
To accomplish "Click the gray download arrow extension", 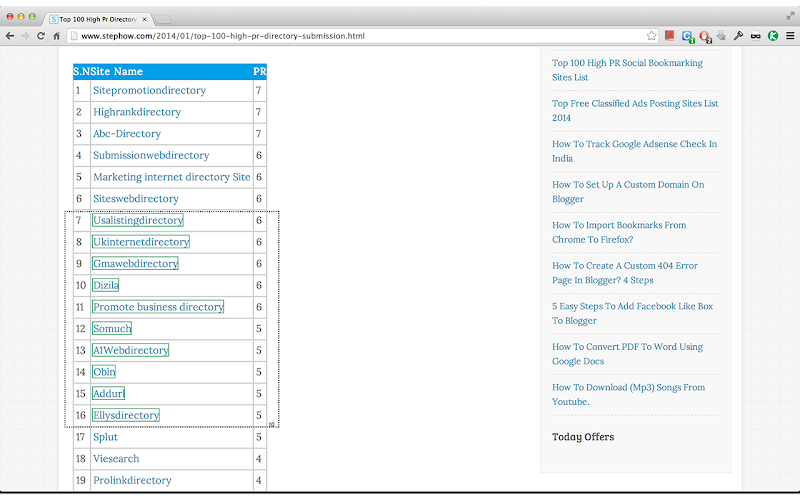I will click(x=721, y=36).
